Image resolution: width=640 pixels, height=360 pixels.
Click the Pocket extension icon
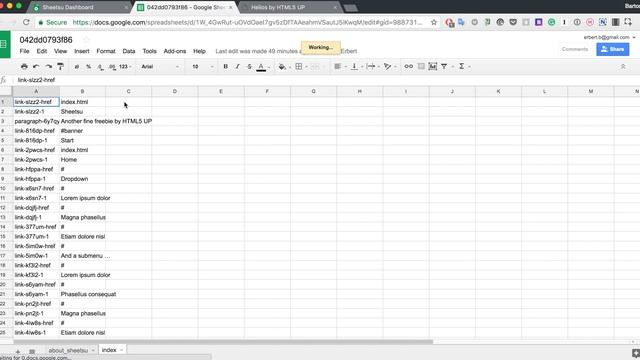coord(513,22)
